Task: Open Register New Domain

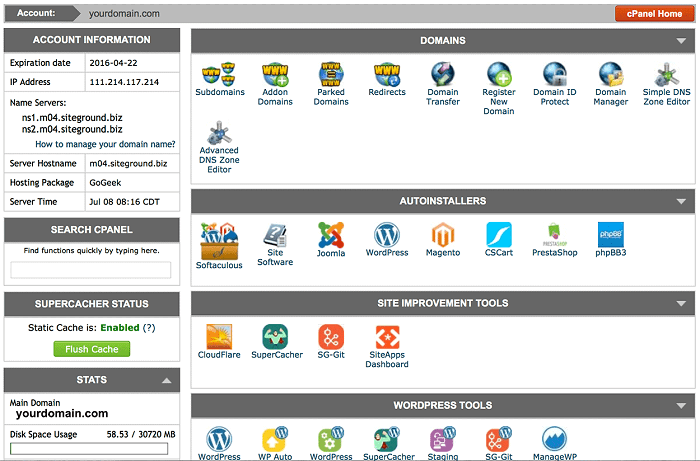Action: (x=499, y=88)
